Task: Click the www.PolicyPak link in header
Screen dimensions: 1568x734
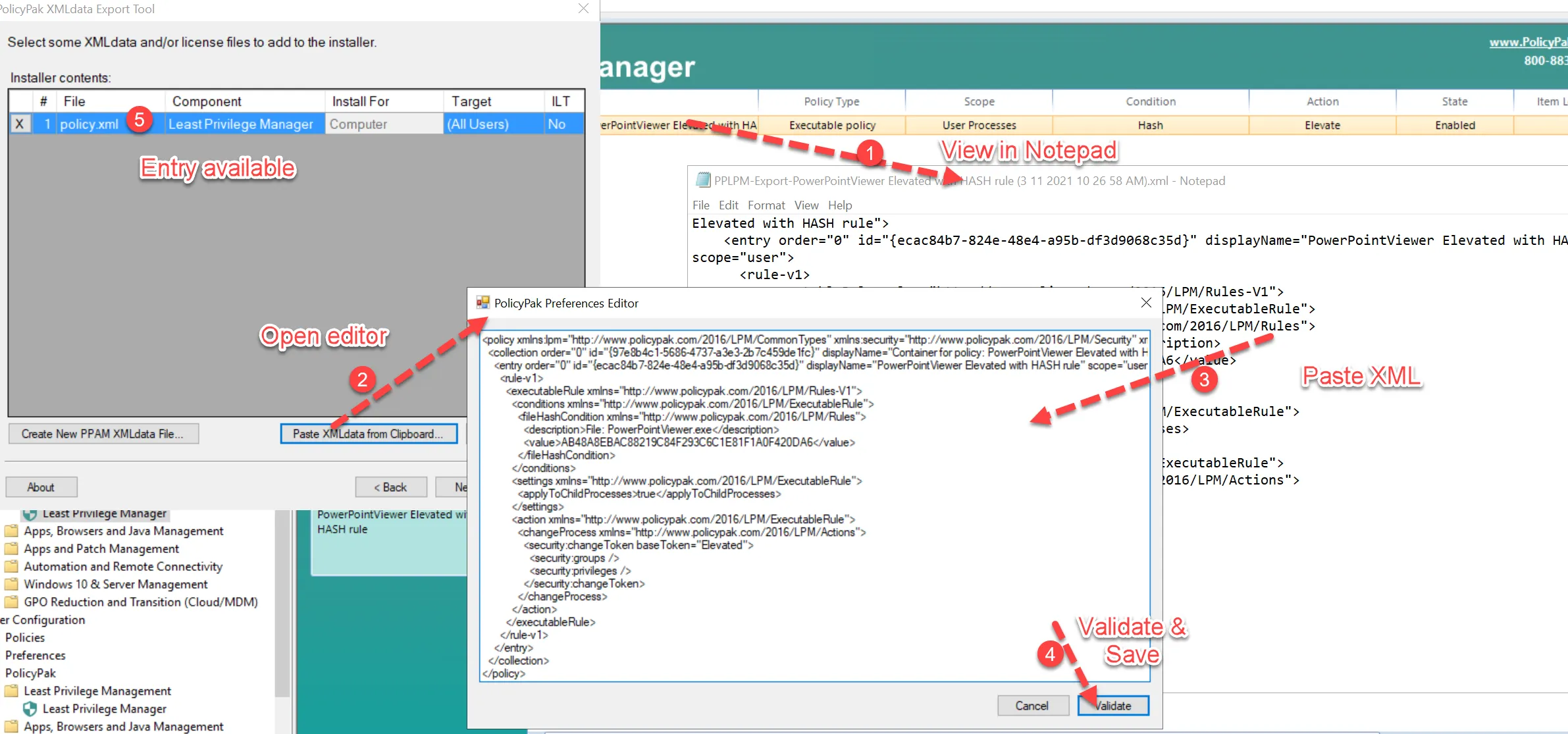Action: 1529,42
